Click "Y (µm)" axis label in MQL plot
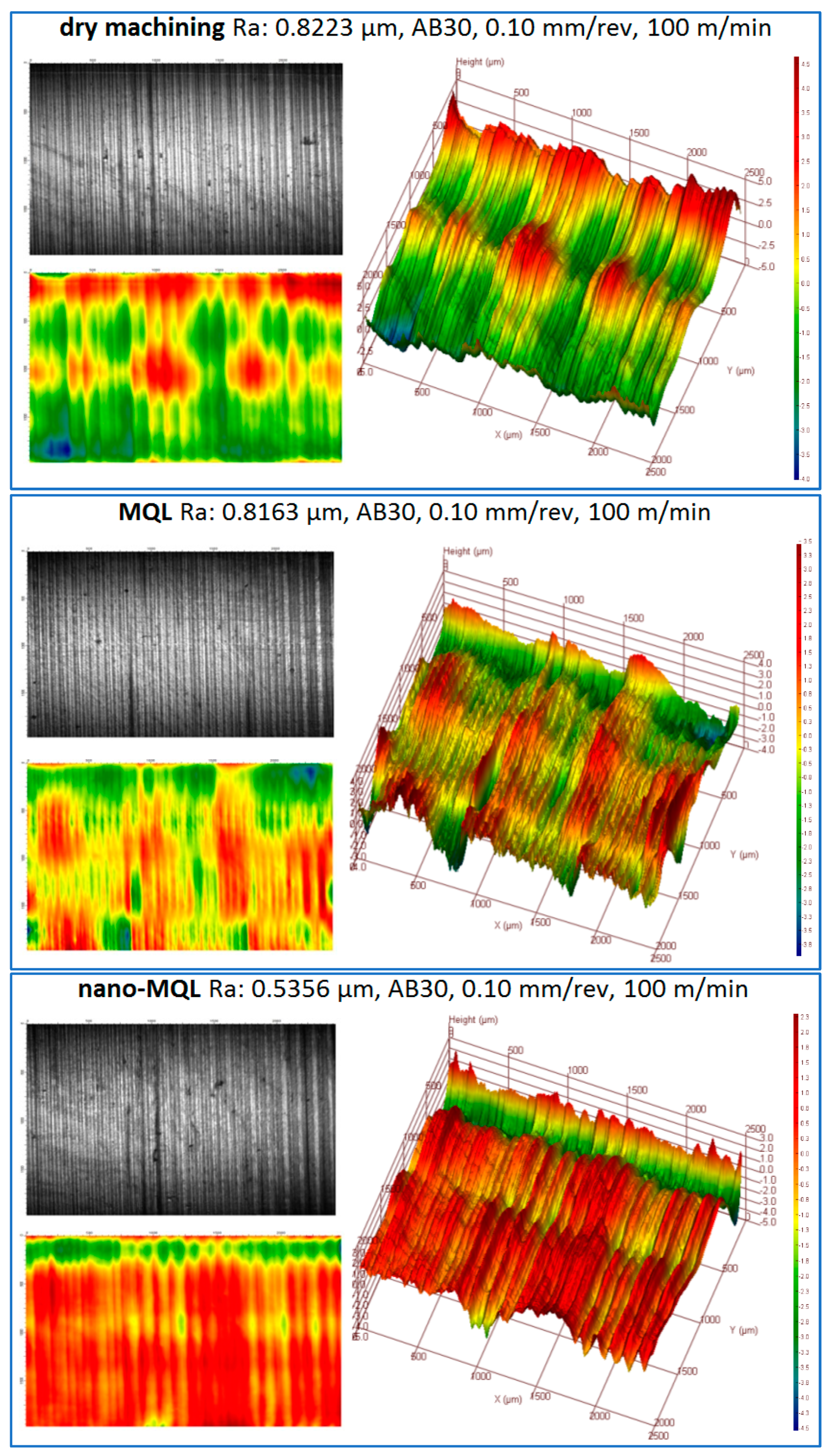Image resolution: width=831 pixels, height=1456 pixels. pos(744,855)
